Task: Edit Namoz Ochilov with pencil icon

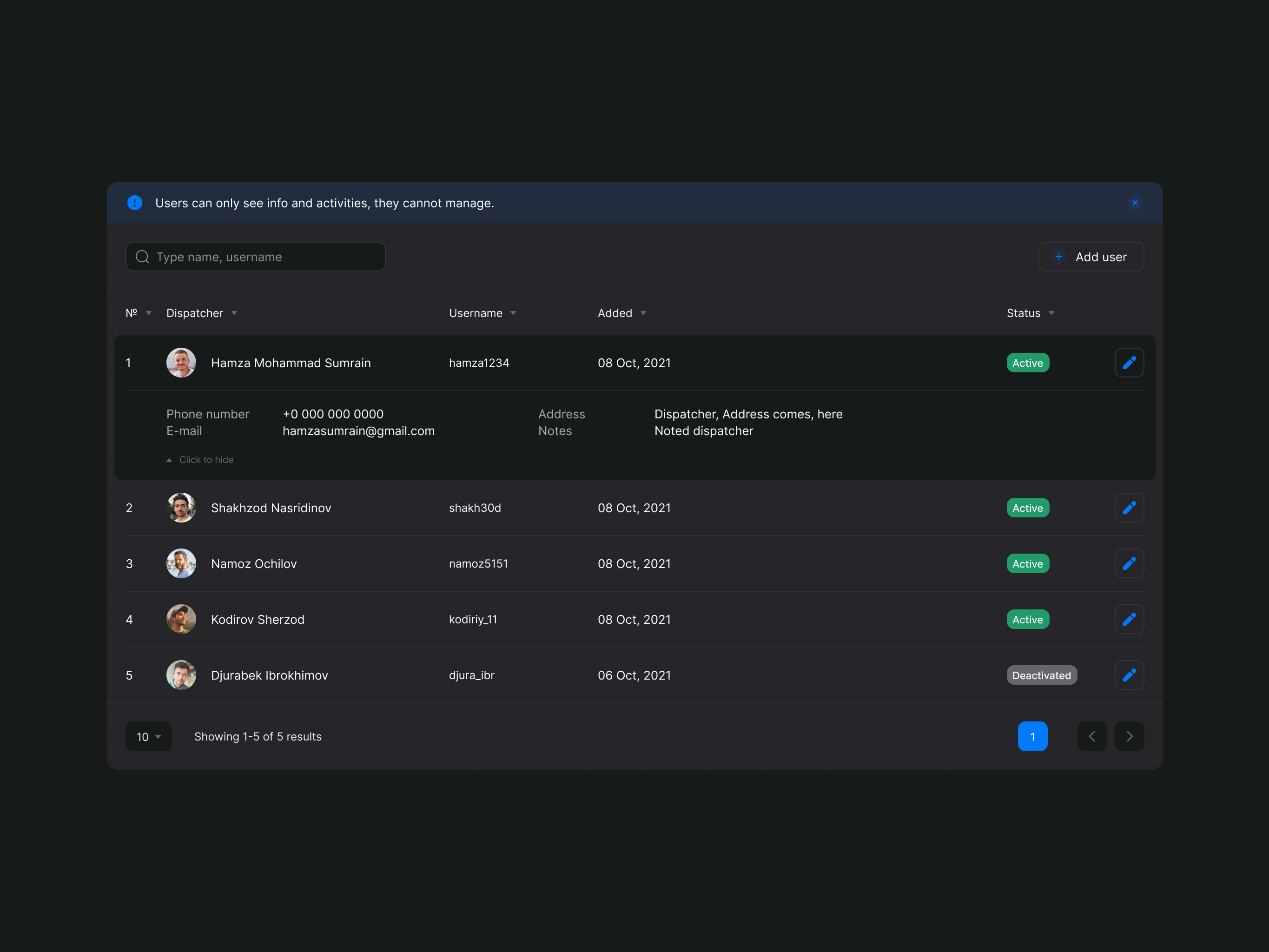Action: [x=1129, y=563]
